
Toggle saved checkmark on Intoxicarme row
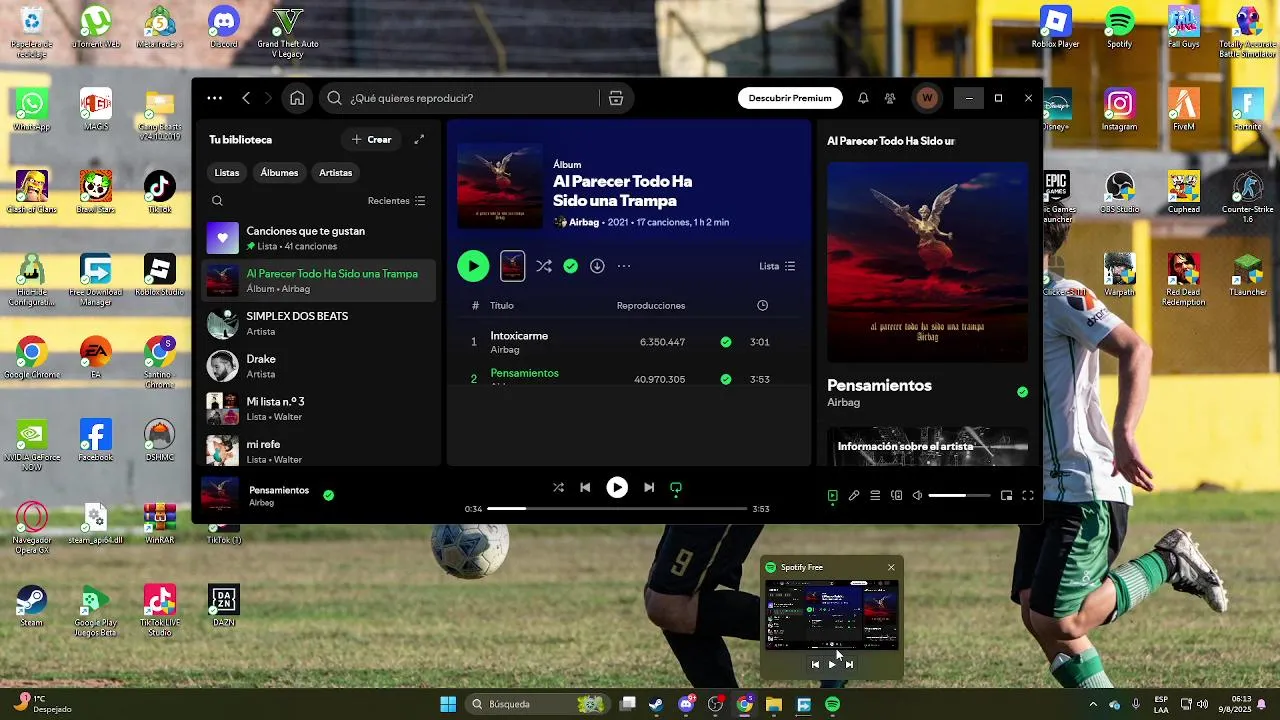(x=726, y=342)
